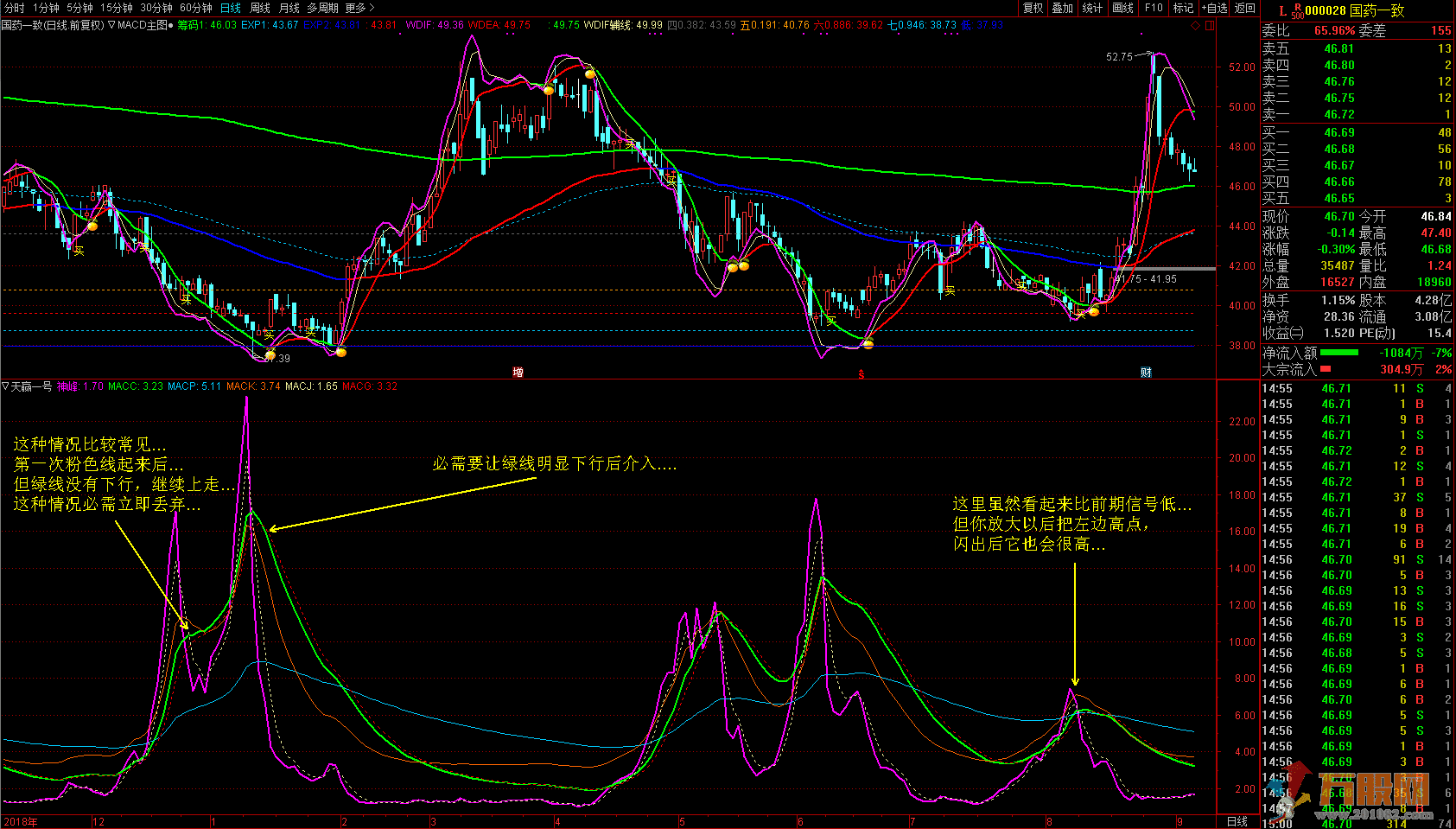
Task: Switch to the 月线 monthly chart tab
Action: tap(289, 8)
